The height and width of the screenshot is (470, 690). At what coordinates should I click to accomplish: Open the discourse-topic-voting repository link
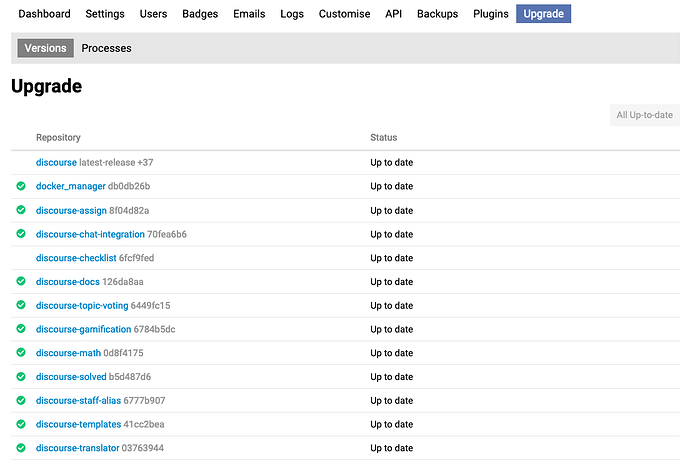coord(82,305)
